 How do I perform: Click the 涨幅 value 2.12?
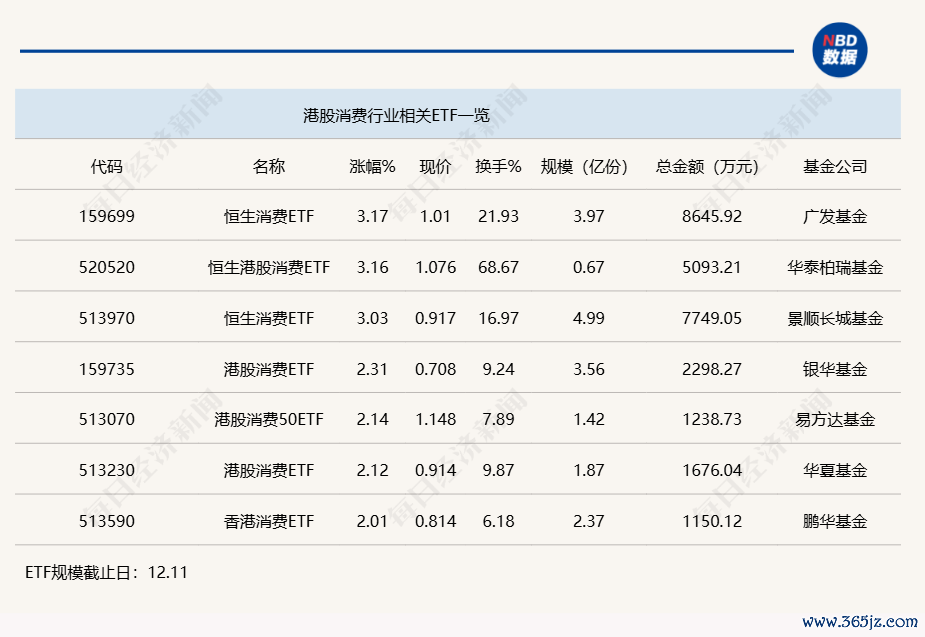point(372,470)
